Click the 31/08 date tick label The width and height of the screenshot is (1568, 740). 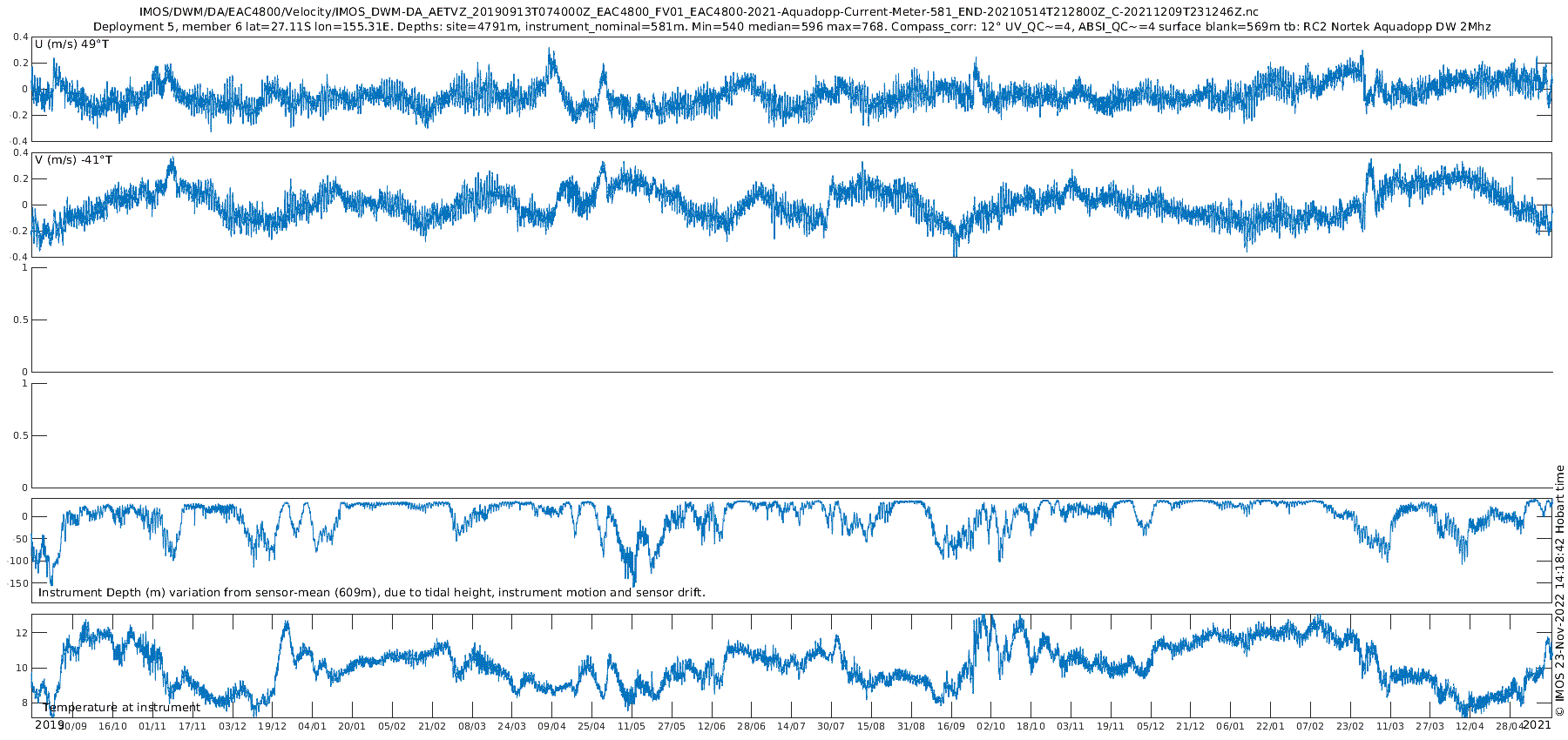click(x=911, y=726)
